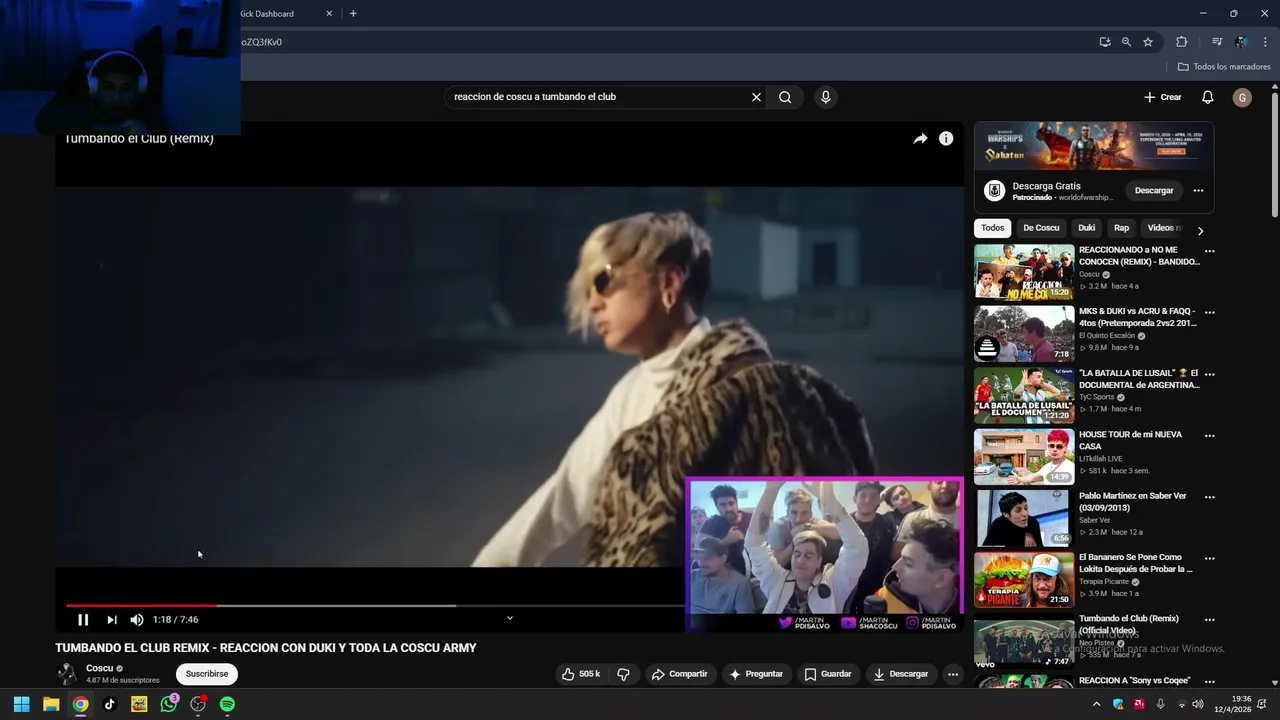
Task: Seek on the video progress bar
Action: click(x=375, y=605)
